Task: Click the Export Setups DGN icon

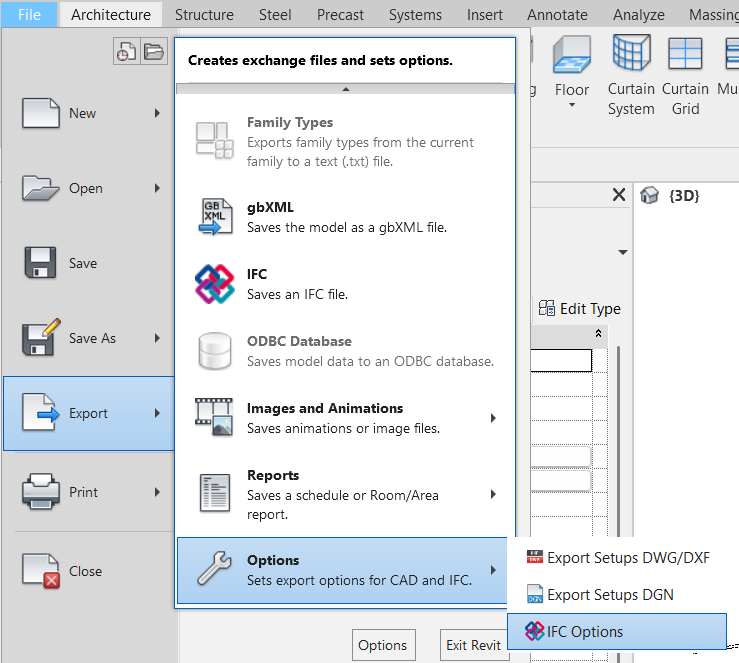Action: coord(535,594)
